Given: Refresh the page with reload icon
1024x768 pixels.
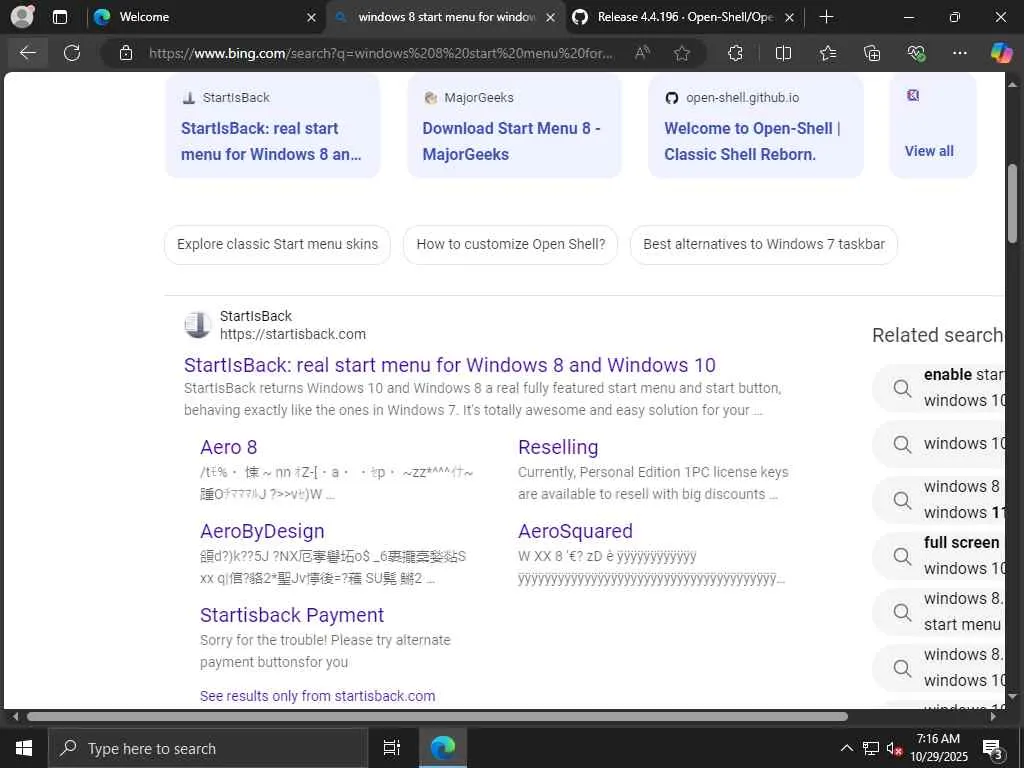Looking at the screenshot, I should pos(72,53).
